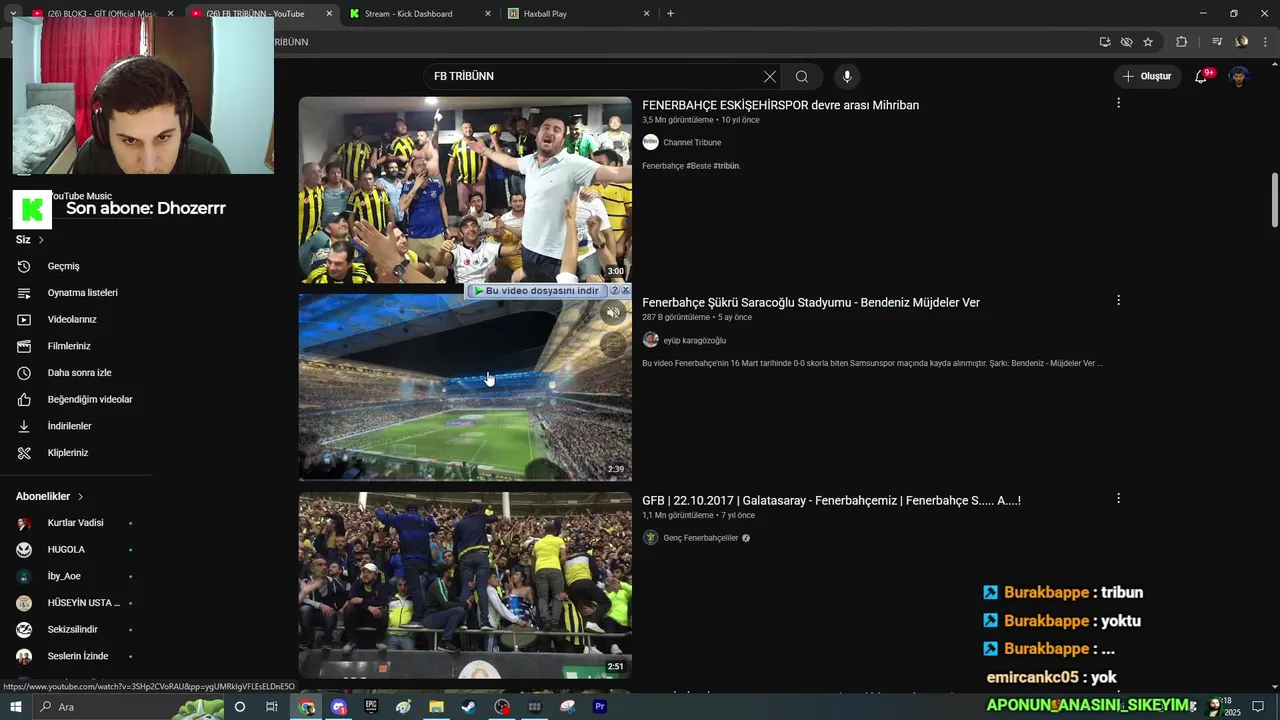Start voice search with the microphone icon

pyautogui.click(x=847, y=77)
